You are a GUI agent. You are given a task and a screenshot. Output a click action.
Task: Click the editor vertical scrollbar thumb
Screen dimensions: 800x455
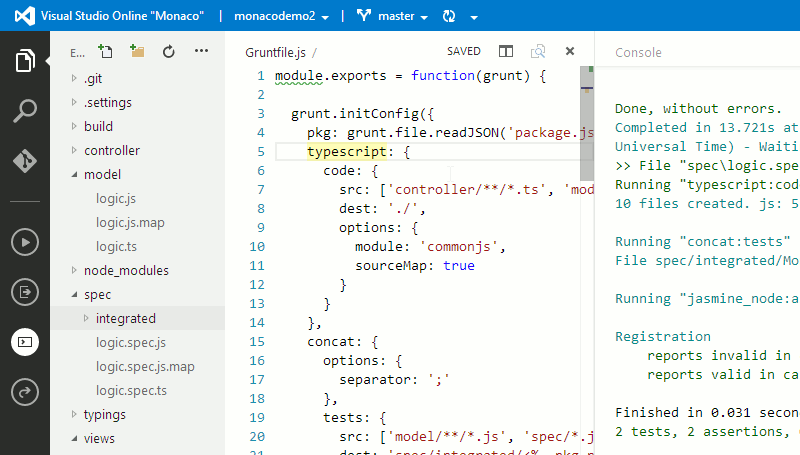coord(587,123)
